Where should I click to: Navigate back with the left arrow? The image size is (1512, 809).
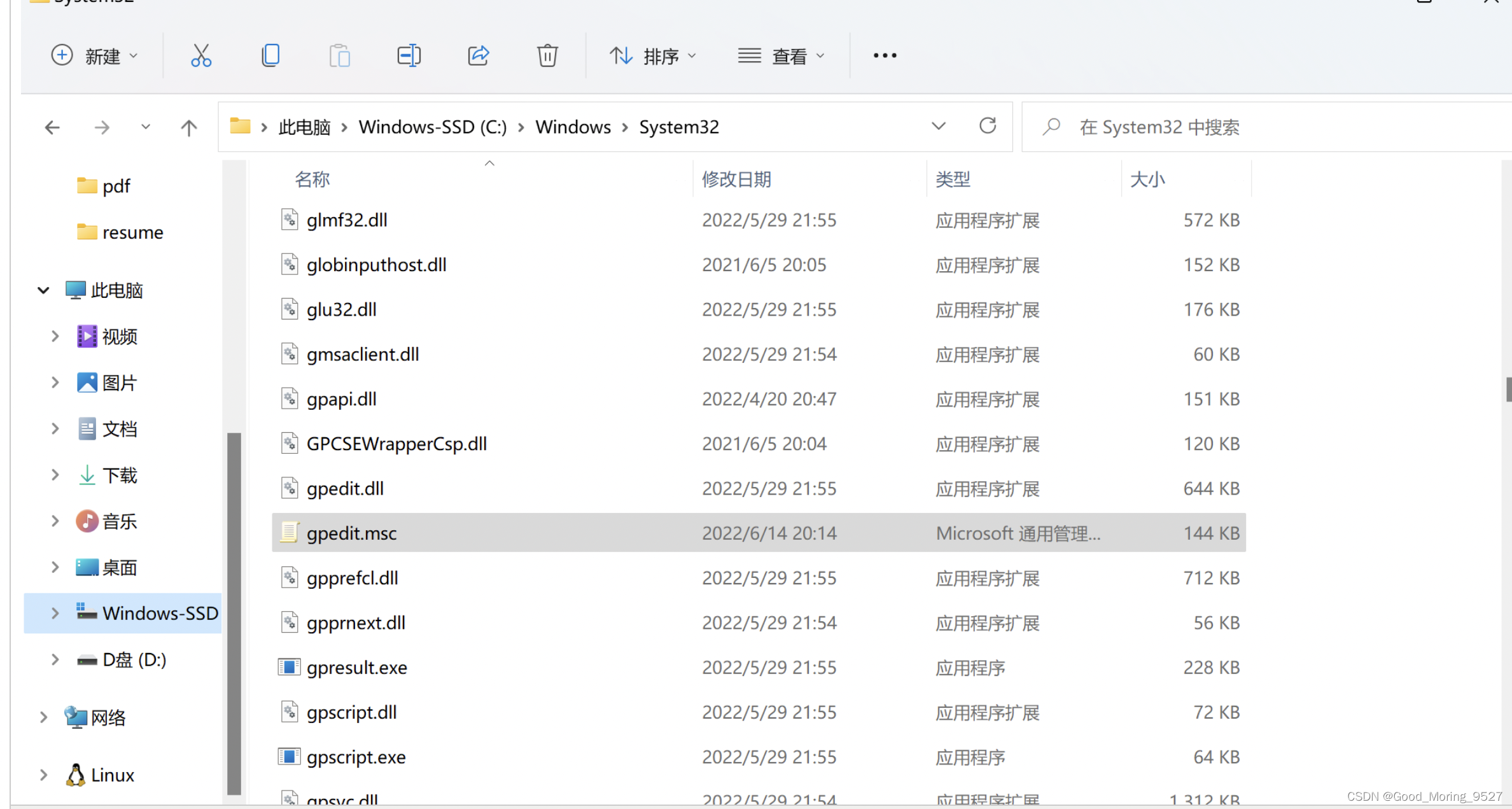click(52, 128)
